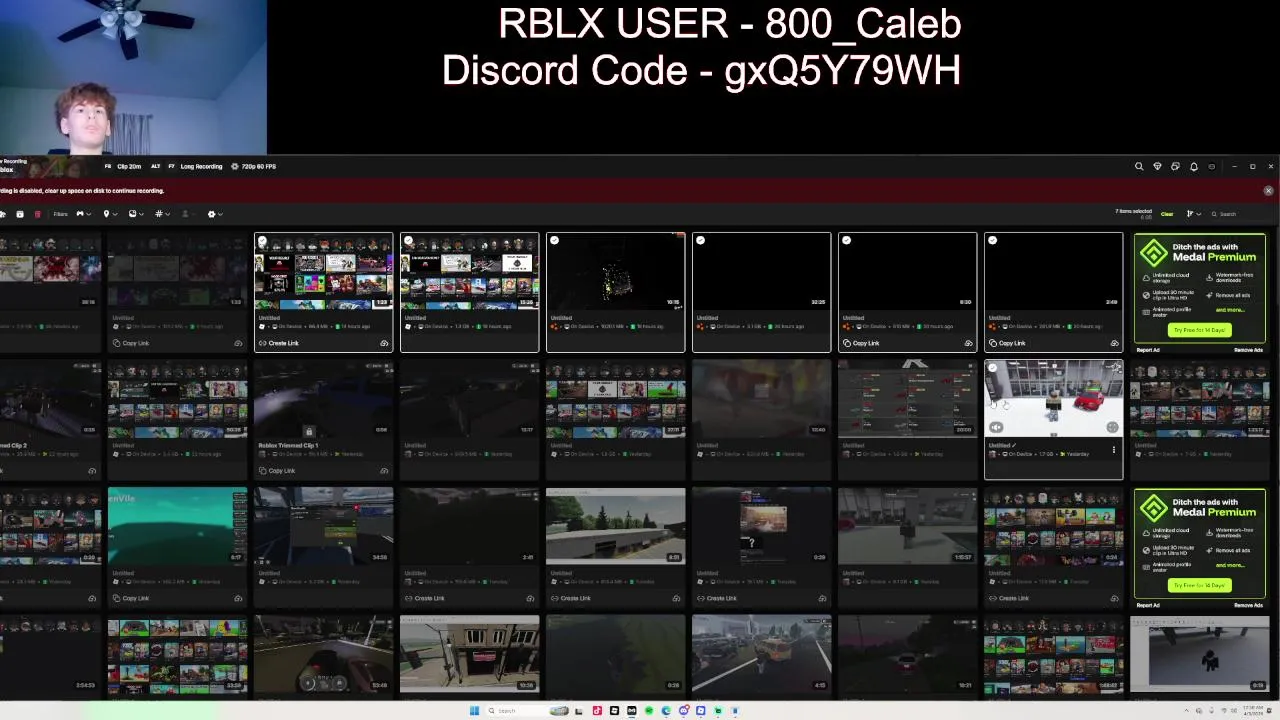Clear the 7 selected items
Image resolution: width=1280 pixels, height=720 pixels.
pyautogui.click(x=1167, y=214)
